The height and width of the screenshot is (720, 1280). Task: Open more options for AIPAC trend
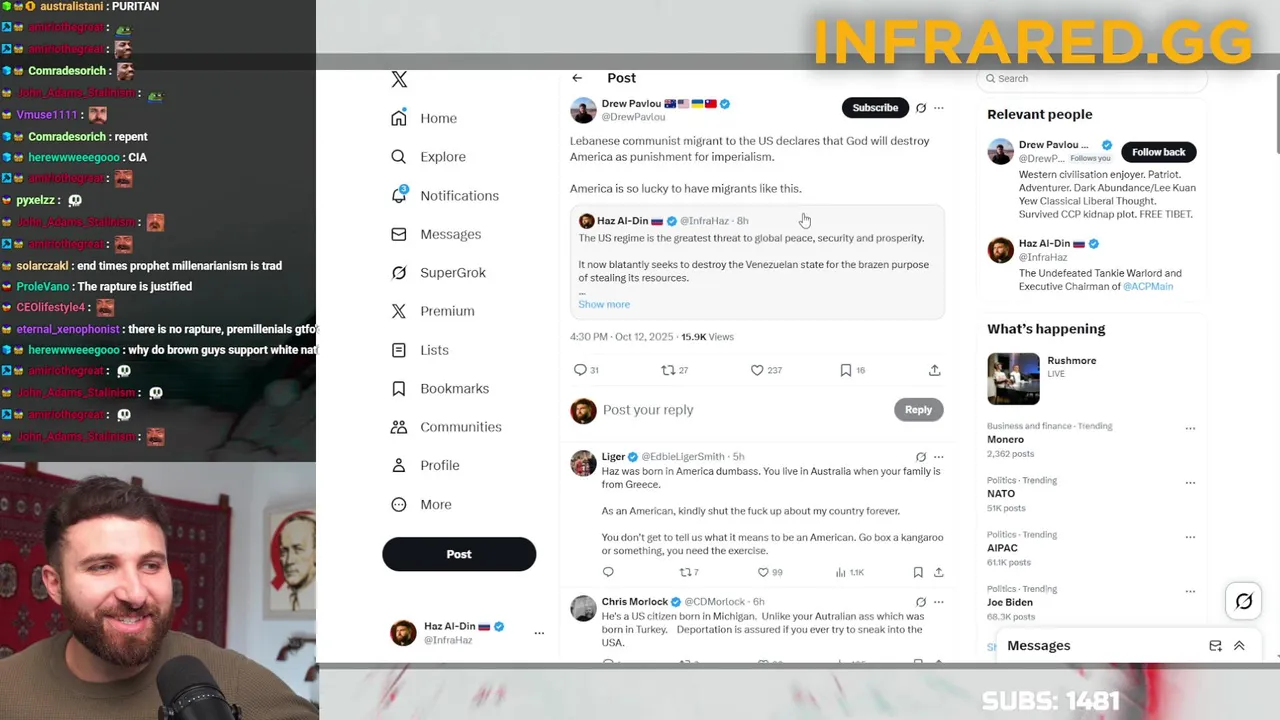pos(1190,537)
